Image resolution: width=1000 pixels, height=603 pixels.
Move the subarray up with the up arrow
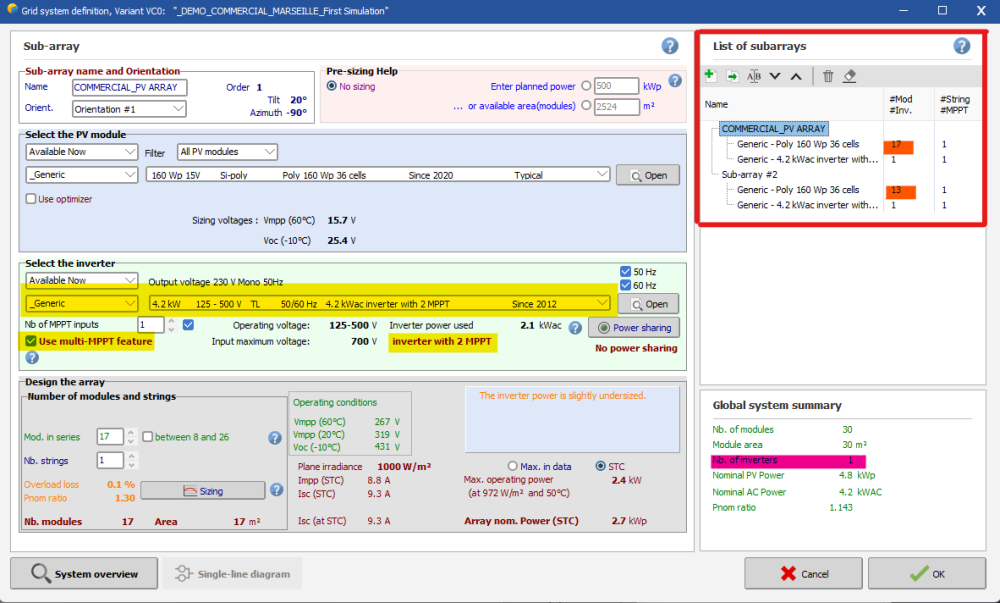coord(796,76)
